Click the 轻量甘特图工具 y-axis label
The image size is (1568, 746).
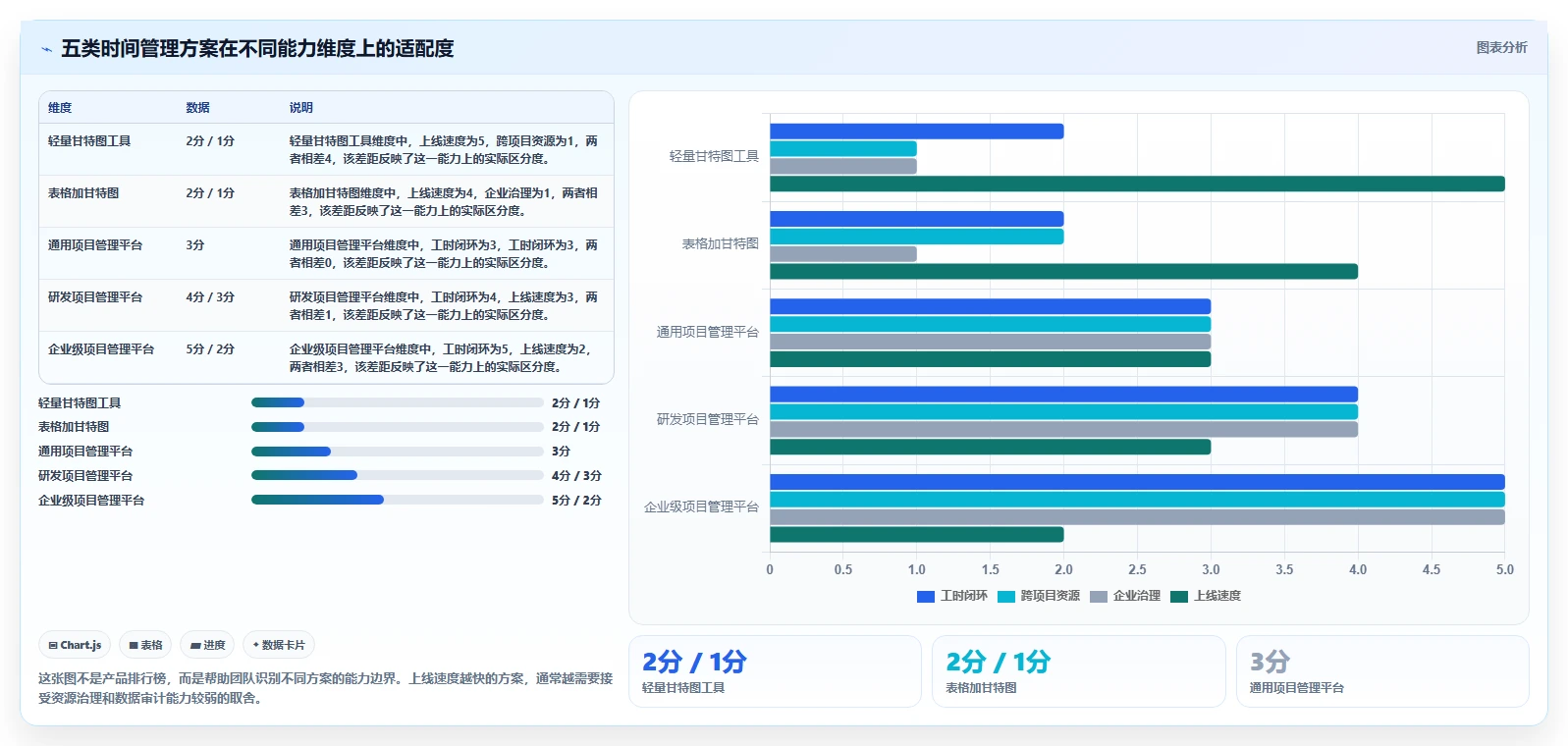(714, 156)
